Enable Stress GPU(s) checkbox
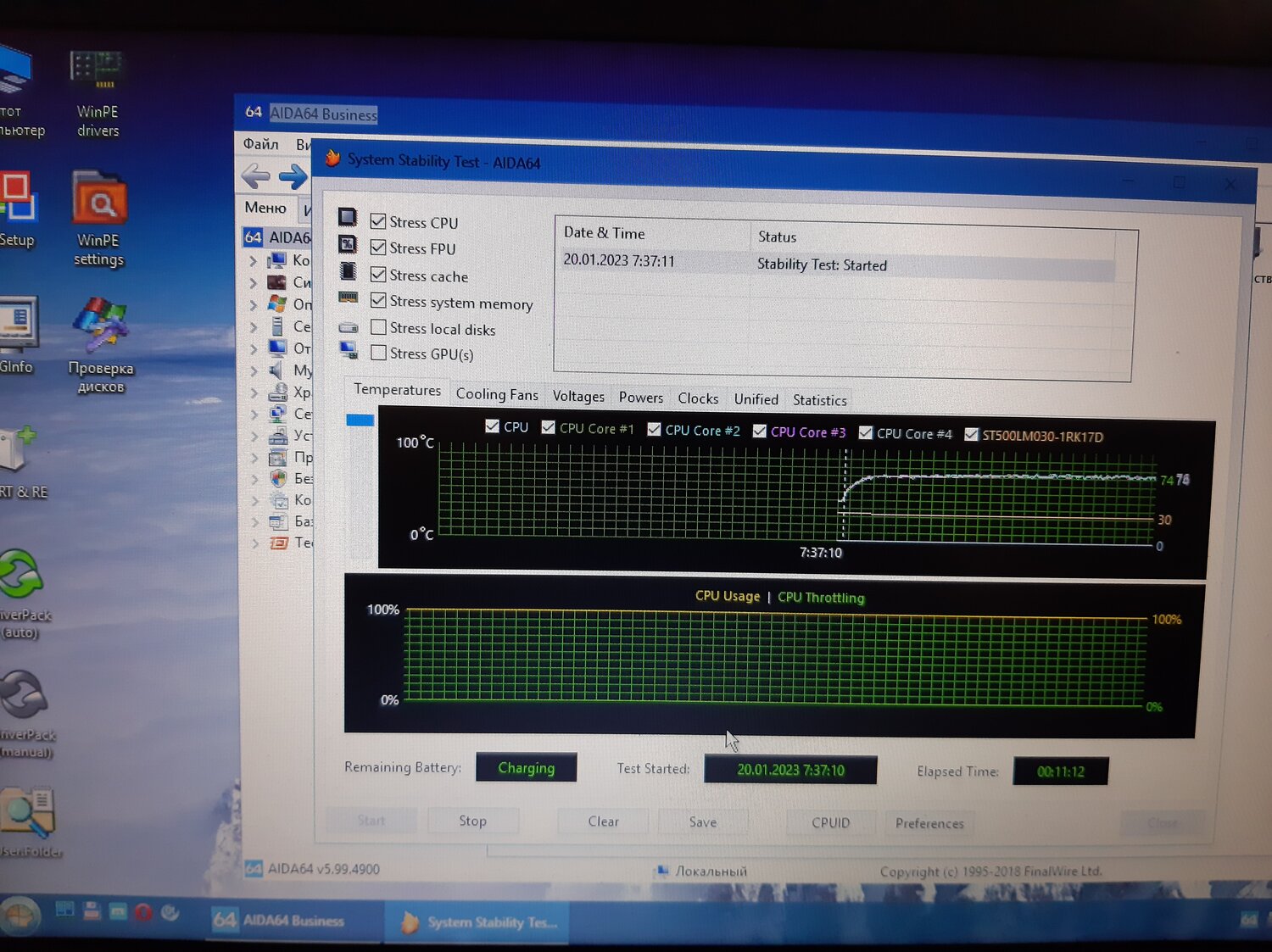The height and width of the screenshot is (952, 1272). tap(378, 353)
